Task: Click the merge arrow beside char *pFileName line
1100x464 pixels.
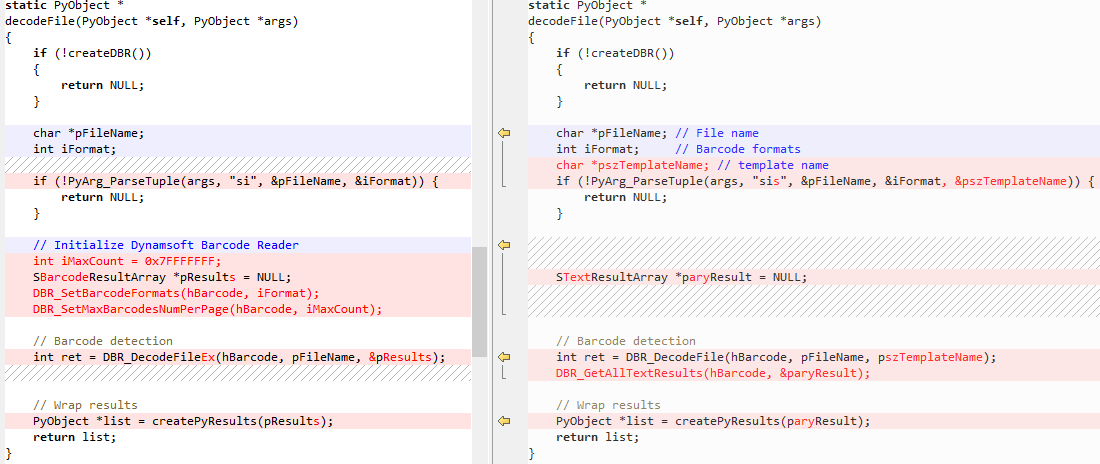Action: 504,133
